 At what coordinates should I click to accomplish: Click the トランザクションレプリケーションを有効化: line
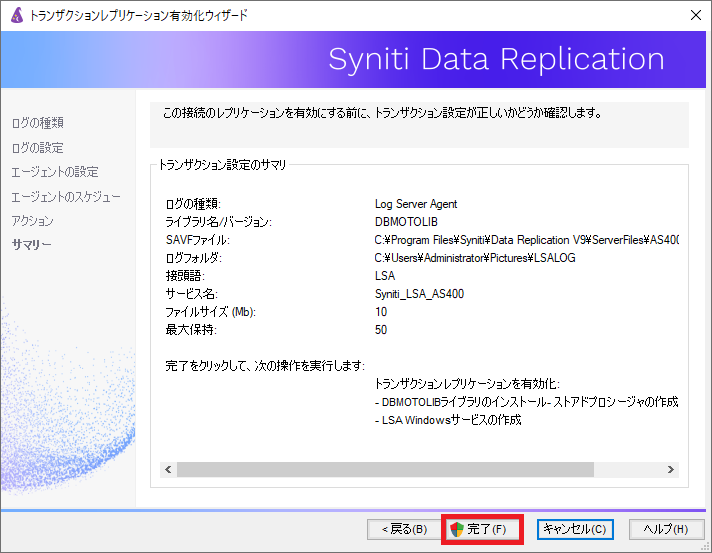467,384
